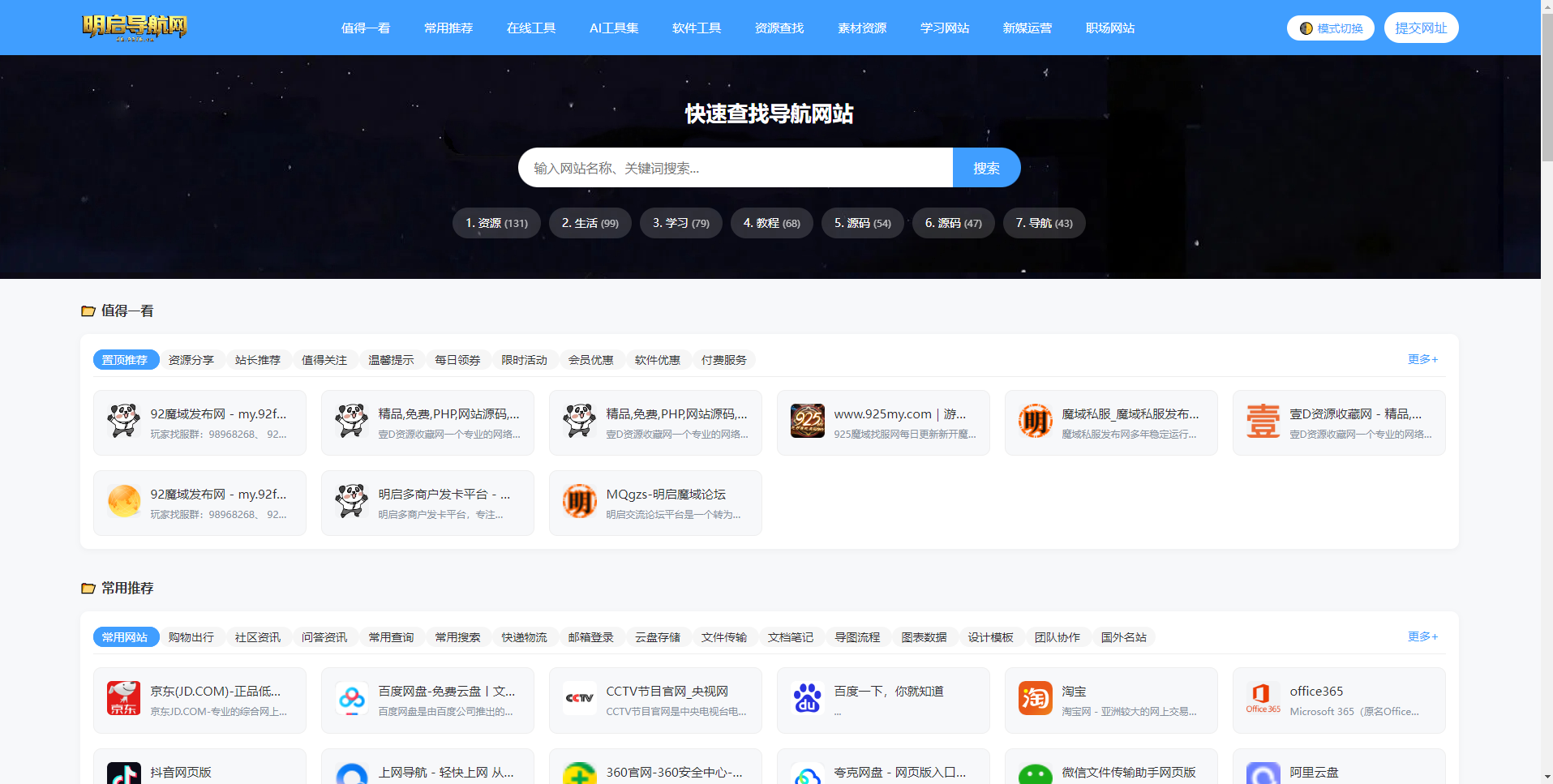
Task: Click the 百度网盘 cloud icon
Action: pos(352,698)
